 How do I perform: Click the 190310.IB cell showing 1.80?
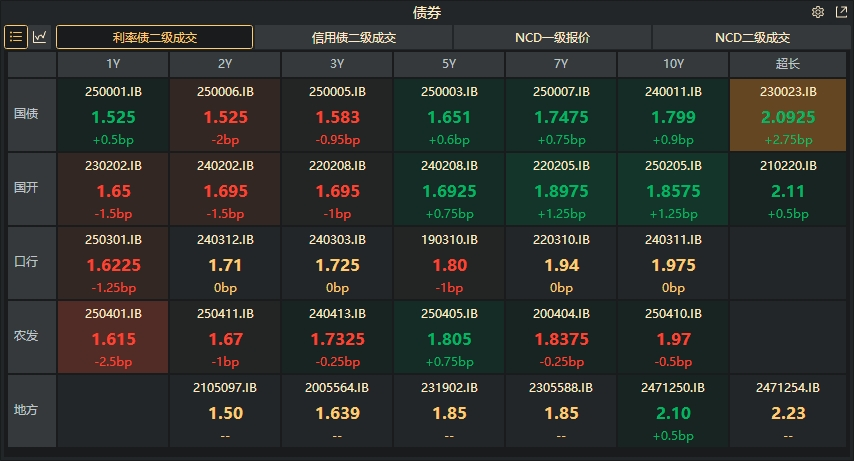449,262
